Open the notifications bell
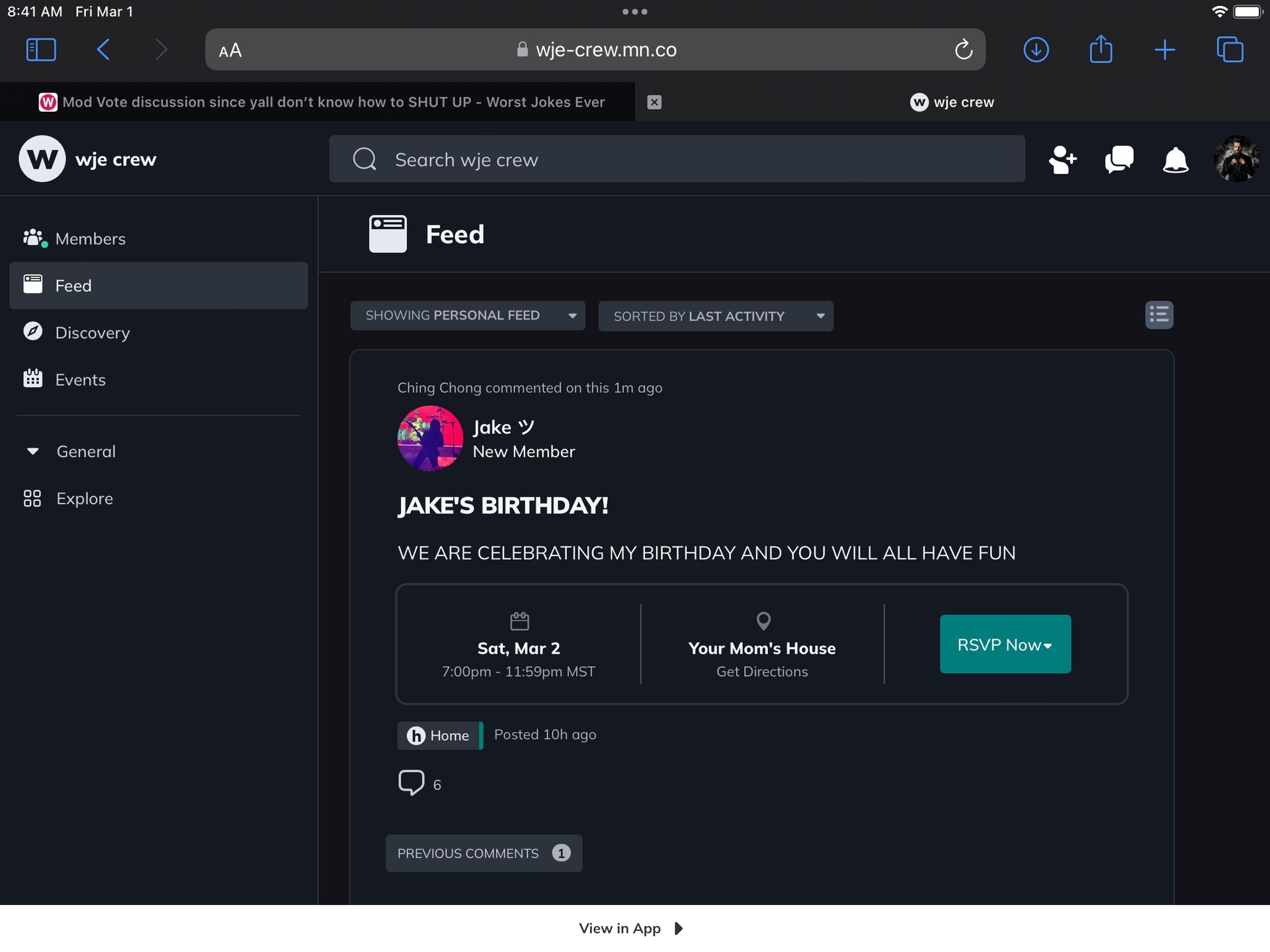 click(1175, 159)
